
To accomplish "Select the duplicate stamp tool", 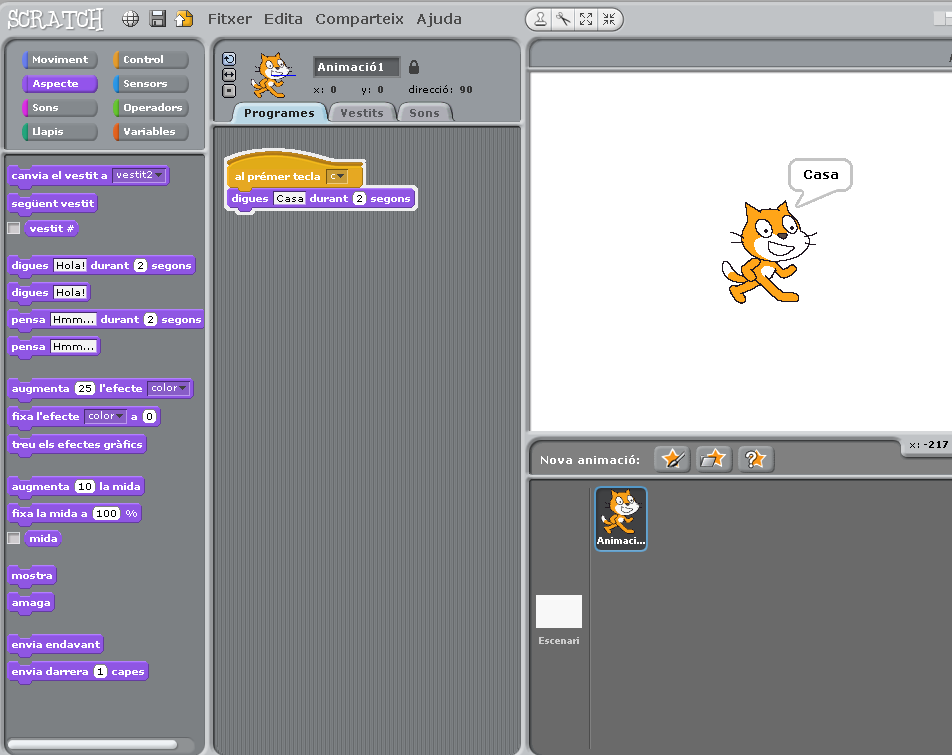I will pyautogui.click(x=540, y=19).
